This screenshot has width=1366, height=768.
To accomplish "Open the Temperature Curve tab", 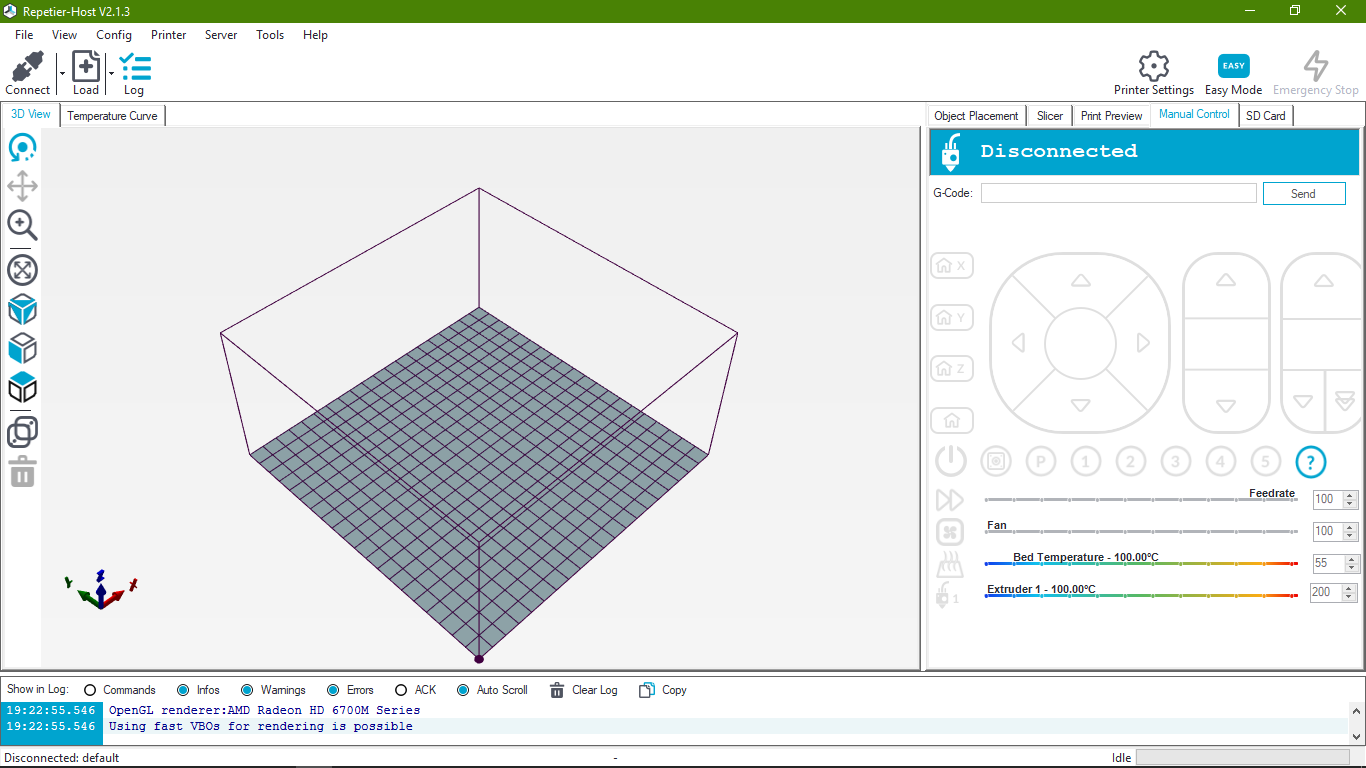I will pyautogui.click(x=111, y=115).
